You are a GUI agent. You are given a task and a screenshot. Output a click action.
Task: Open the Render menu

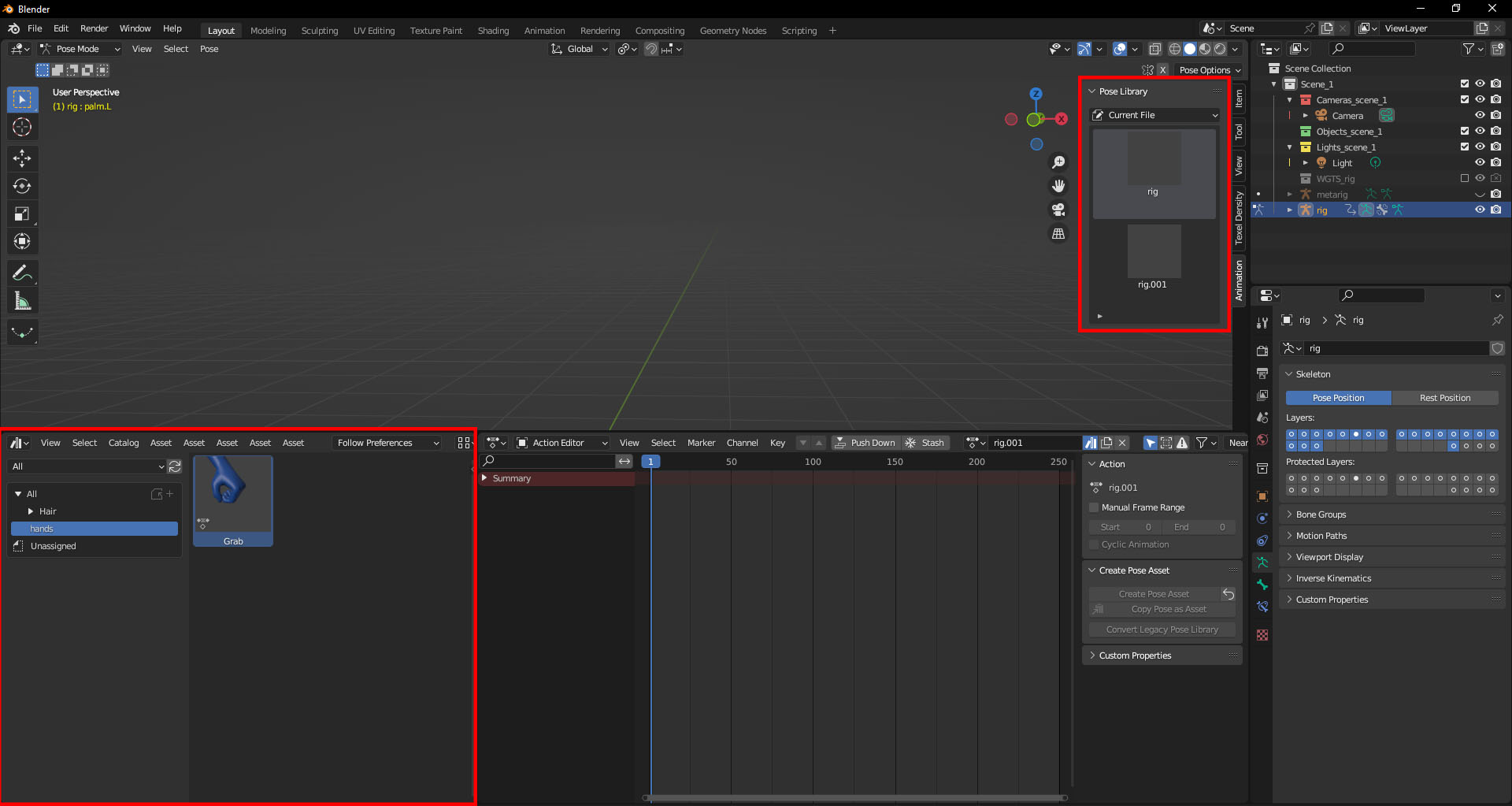coord(94,28)
